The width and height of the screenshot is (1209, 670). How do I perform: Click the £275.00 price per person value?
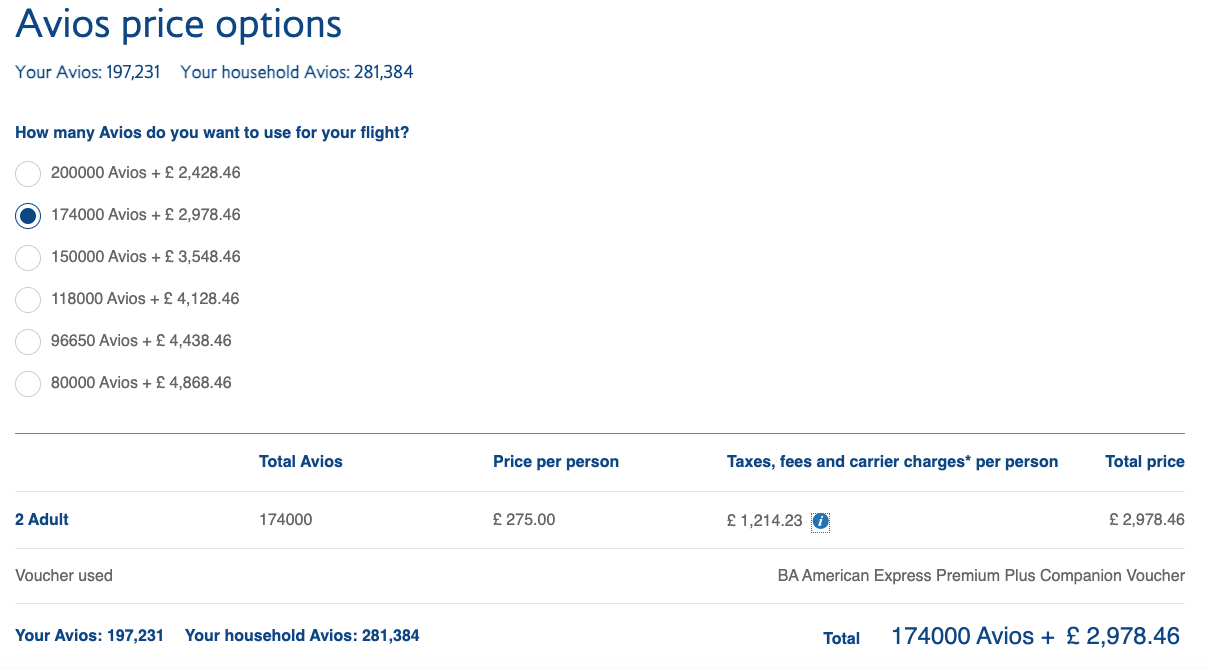[x=524, y=520]
